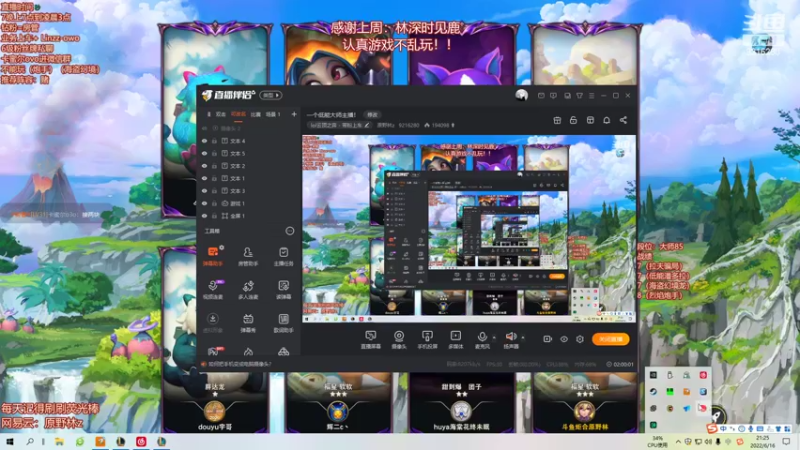Open the 多人连麦 tool
The image size is (800, 450).
pos(248,289)
